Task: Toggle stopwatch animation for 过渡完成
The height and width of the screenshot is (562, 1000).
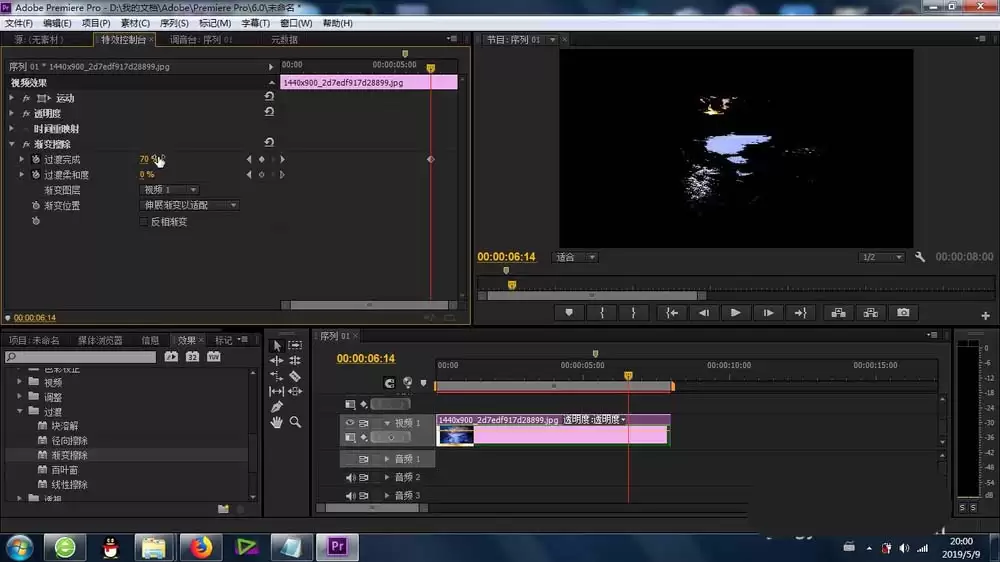Action: pyautogui.click(x=36, y=159)
